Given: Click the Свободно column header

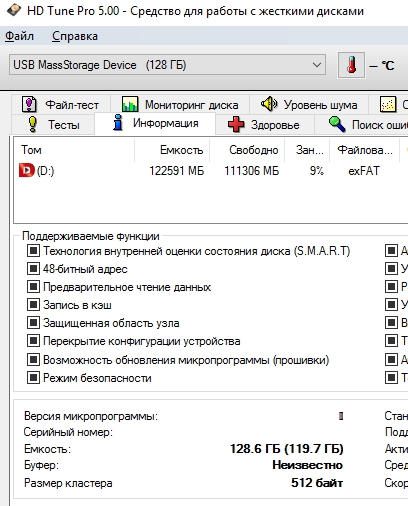Looking at the screenshot, I should [247, 150].
